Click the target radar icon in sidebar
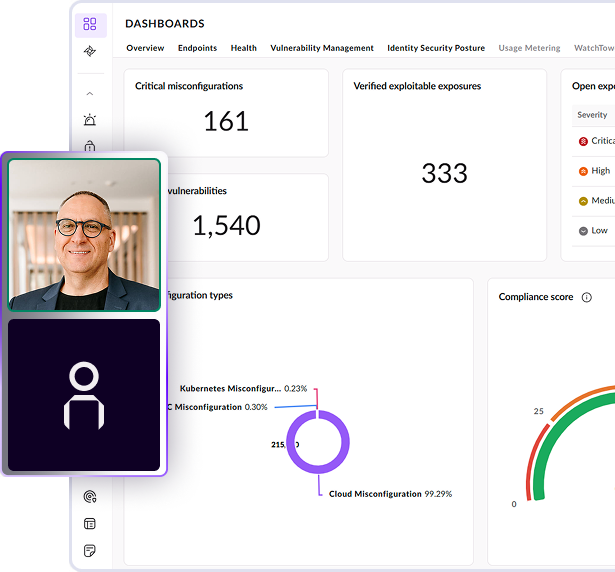The width and height of the screenshot is (615, 572). [x=90, y=496]
